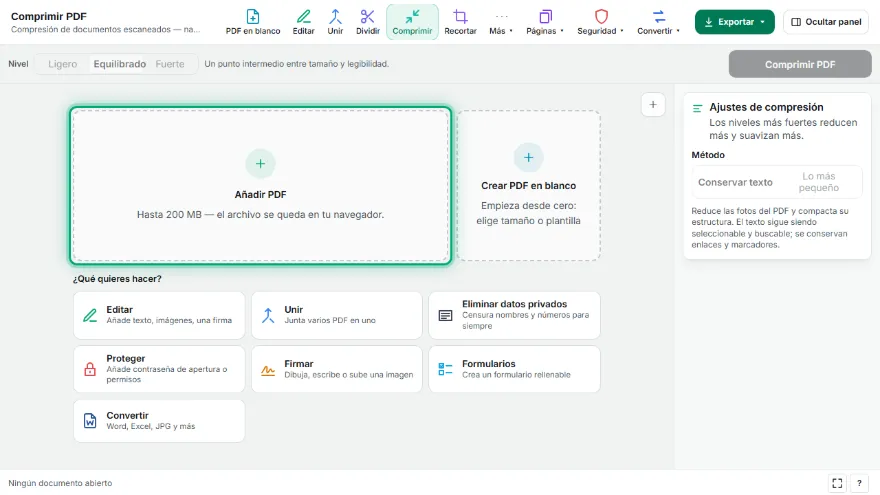
Task: Click the green Exportar button
Action: (734, 22)
